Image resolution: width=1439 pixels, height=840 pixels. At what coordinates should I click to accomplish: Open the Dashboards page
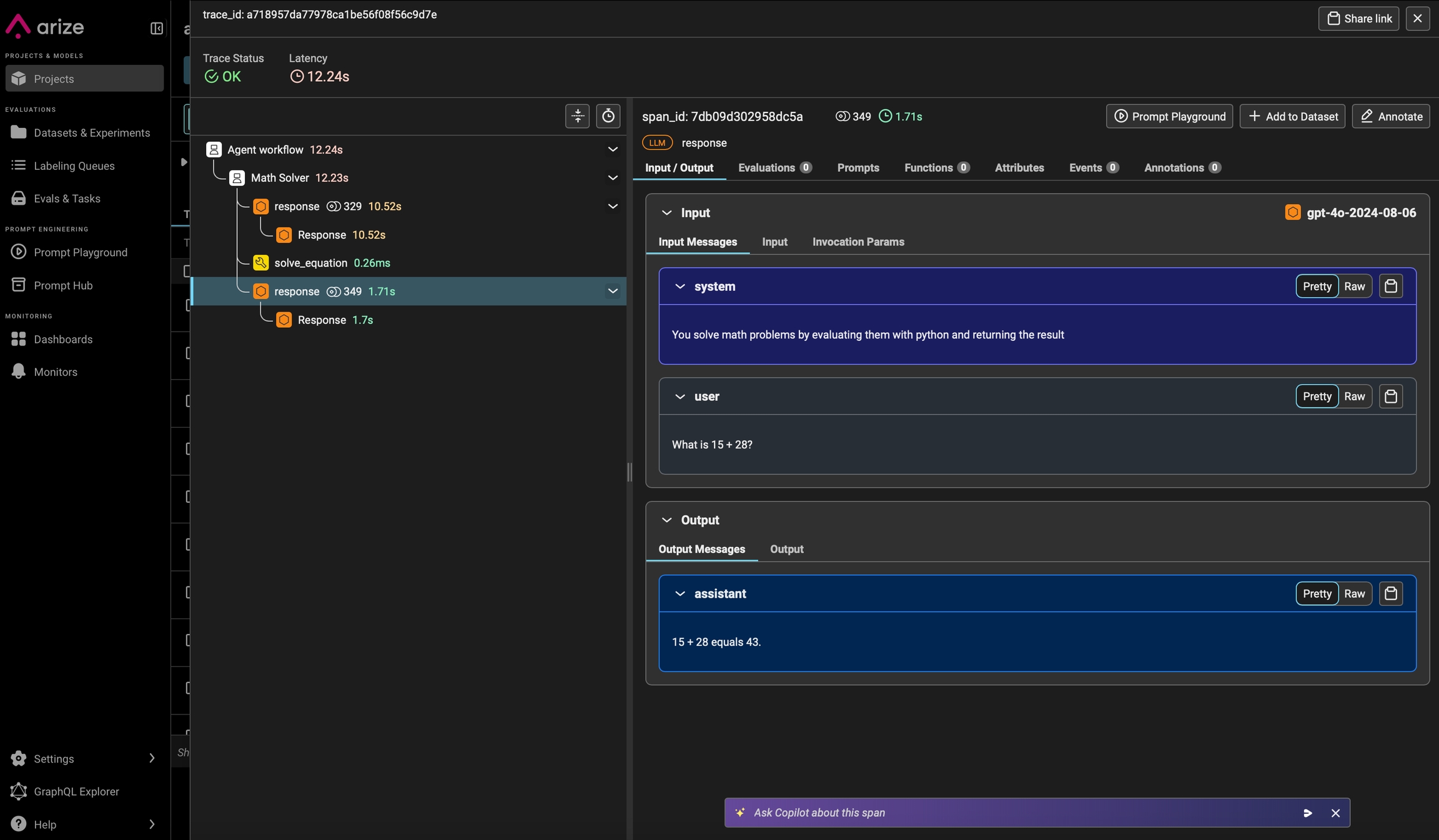pyautogui.click(x=63, y=339)
